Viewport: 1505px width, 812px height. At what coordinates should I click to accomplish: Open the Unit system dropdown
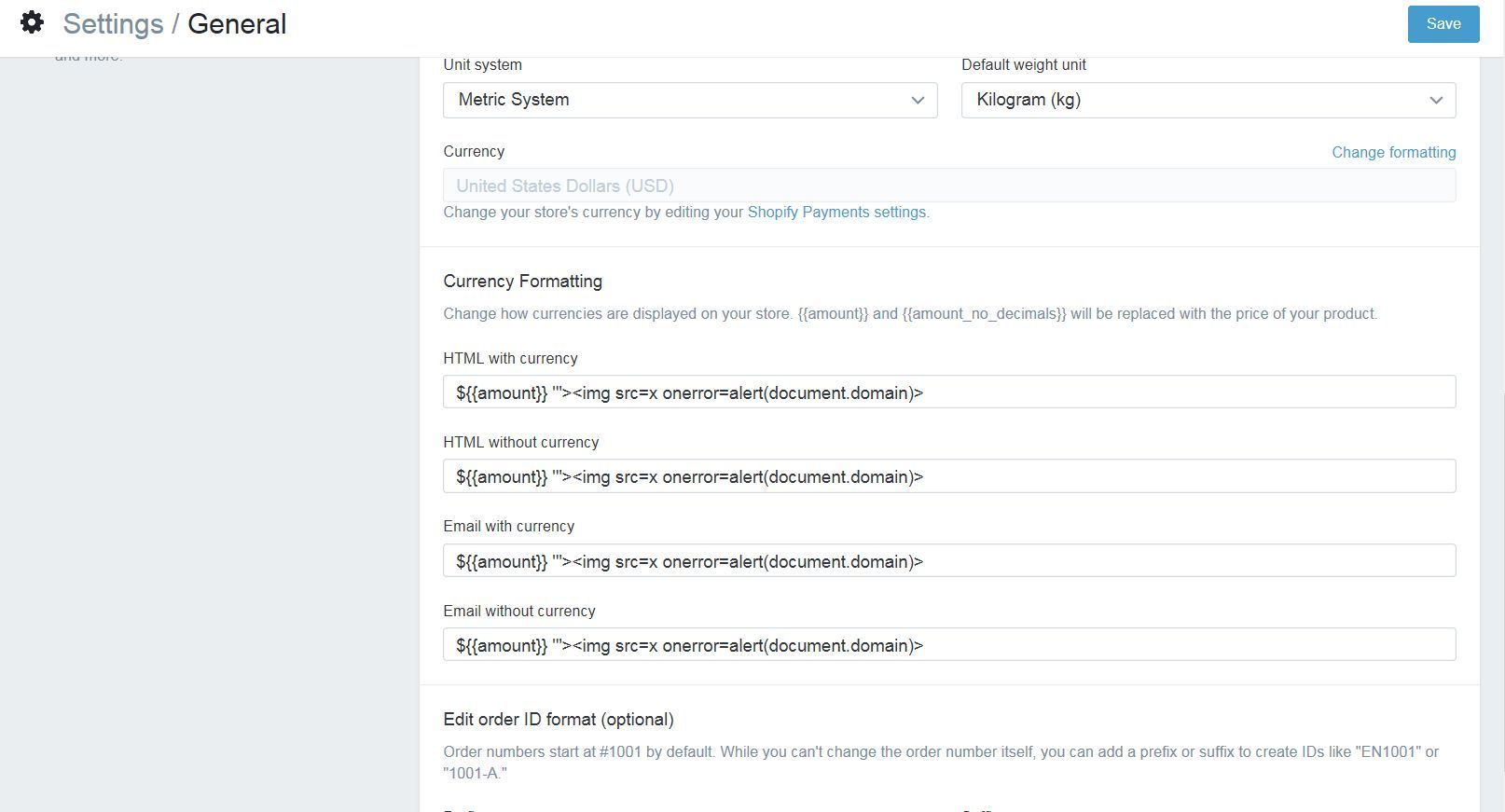pos(689,100)
